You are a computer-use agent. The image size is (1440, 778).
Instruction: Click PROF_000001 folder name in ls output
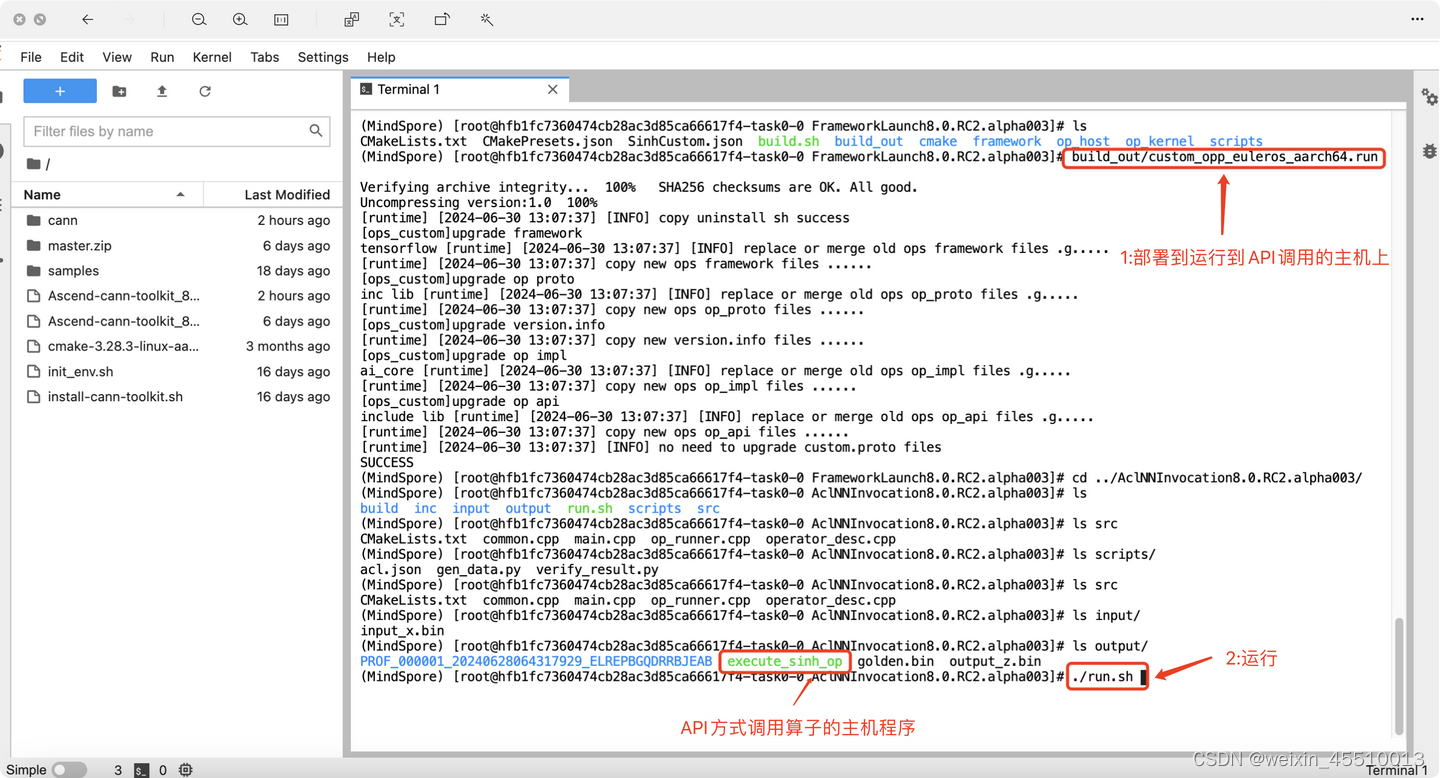(536, 661)
